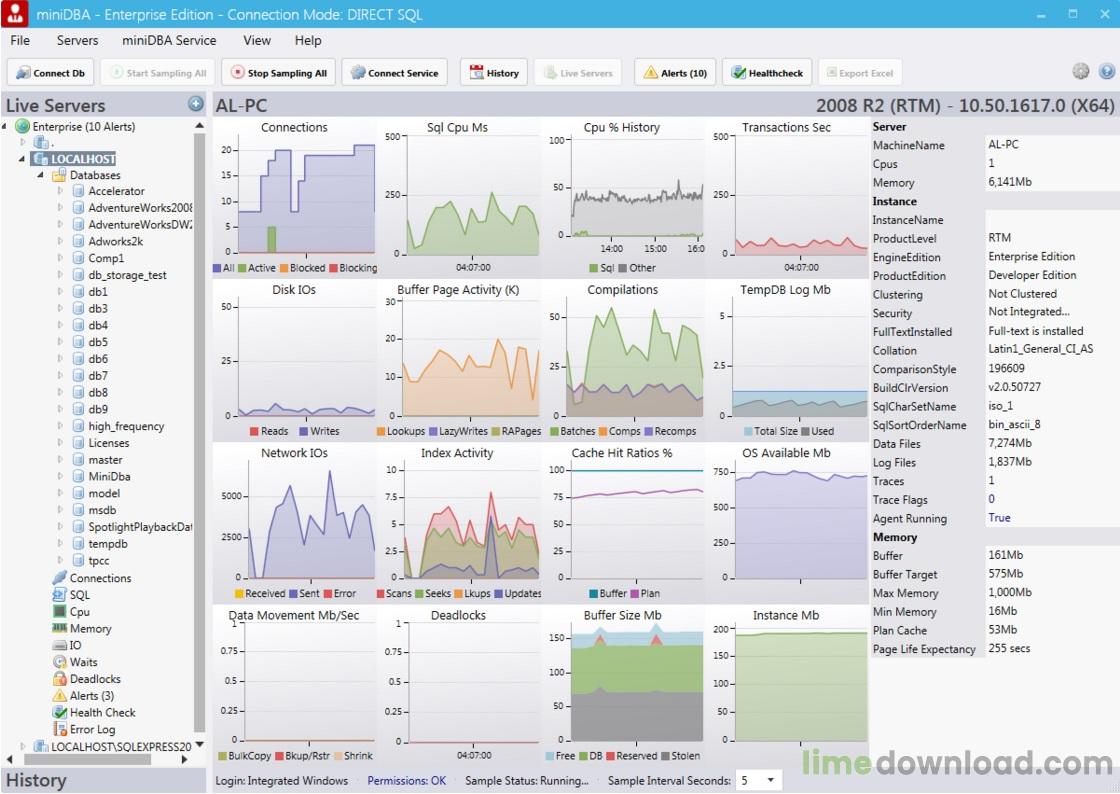Select the Waits item in the tree
Screen dimensions: 1120x794
coord(83,662)
